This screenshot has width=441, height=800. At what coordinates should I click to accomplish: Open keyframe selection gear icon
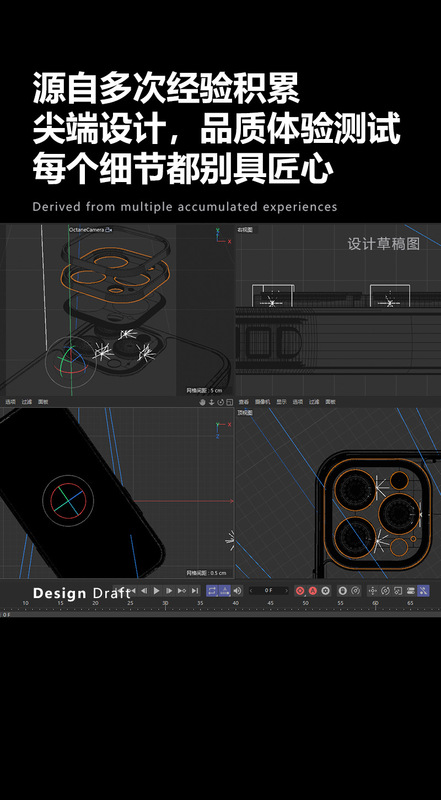(x=326, y=591)
